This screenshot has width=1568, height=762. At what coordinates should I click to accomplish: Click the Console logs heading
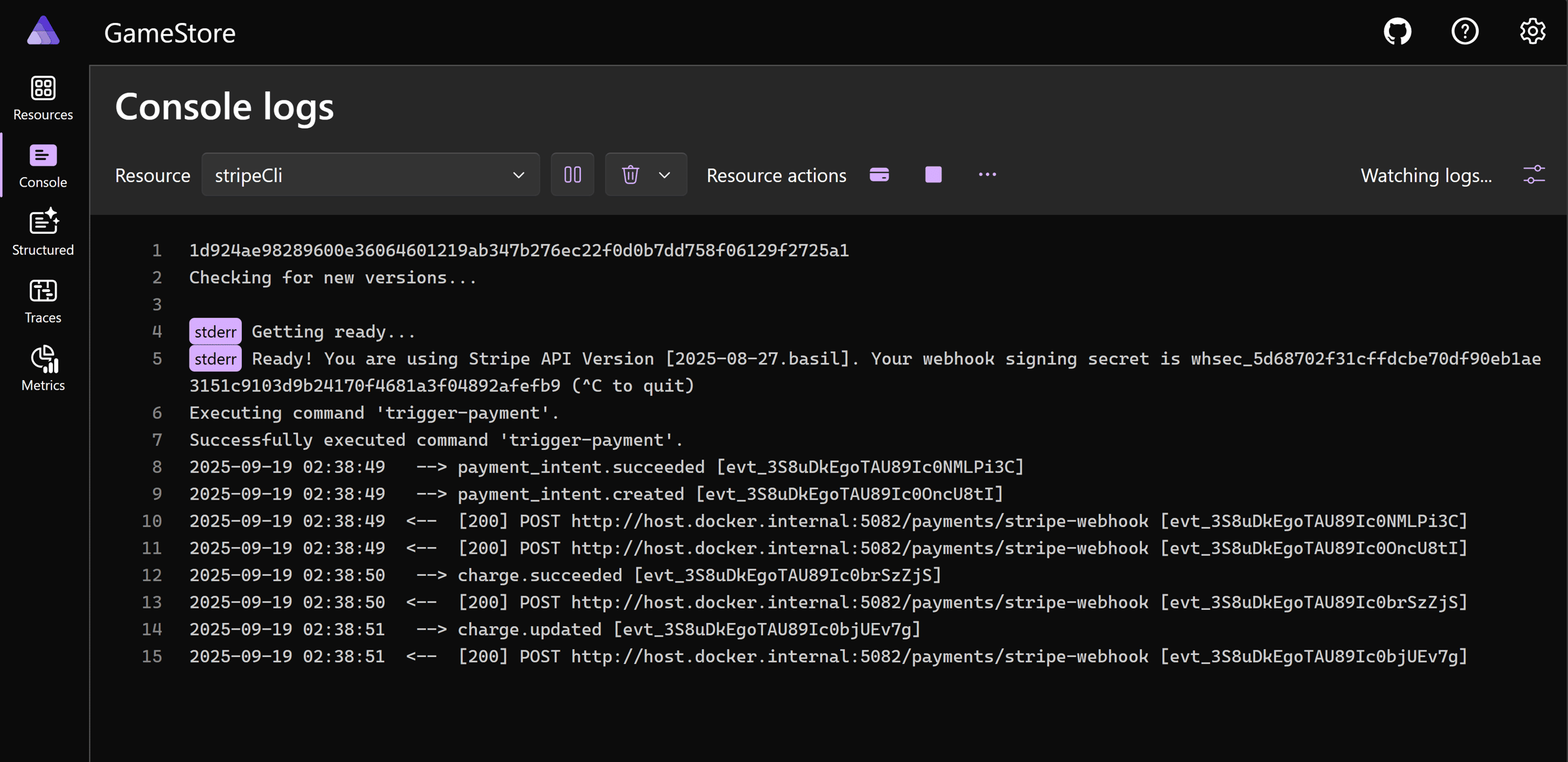click(x=224, y=106)
